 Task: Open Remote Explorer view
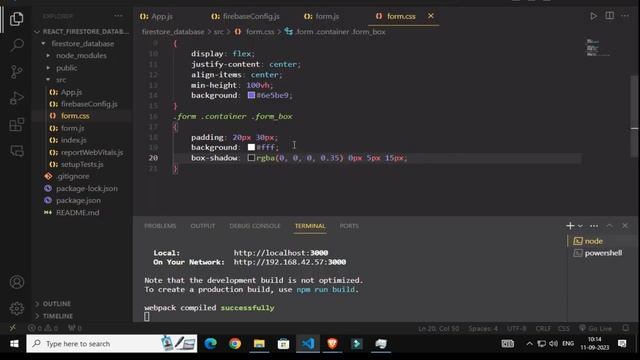point(17,151)
